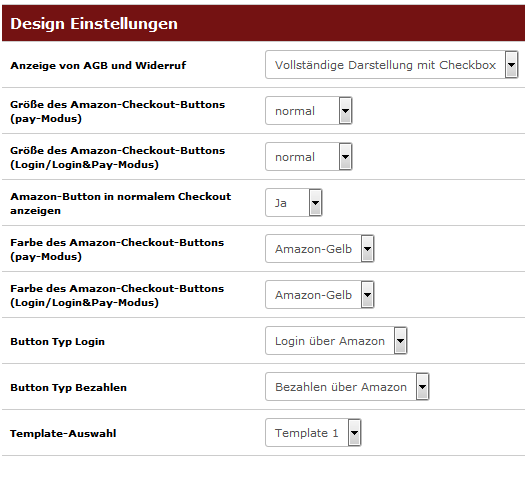Viewport: 525px width, 478px height.
Task: Open button size dropdown for pay-Modus
Action: tap(309, 111)
